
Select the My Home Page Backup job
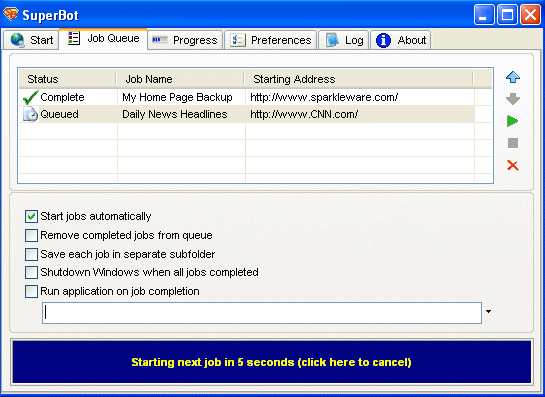(177, 97)
